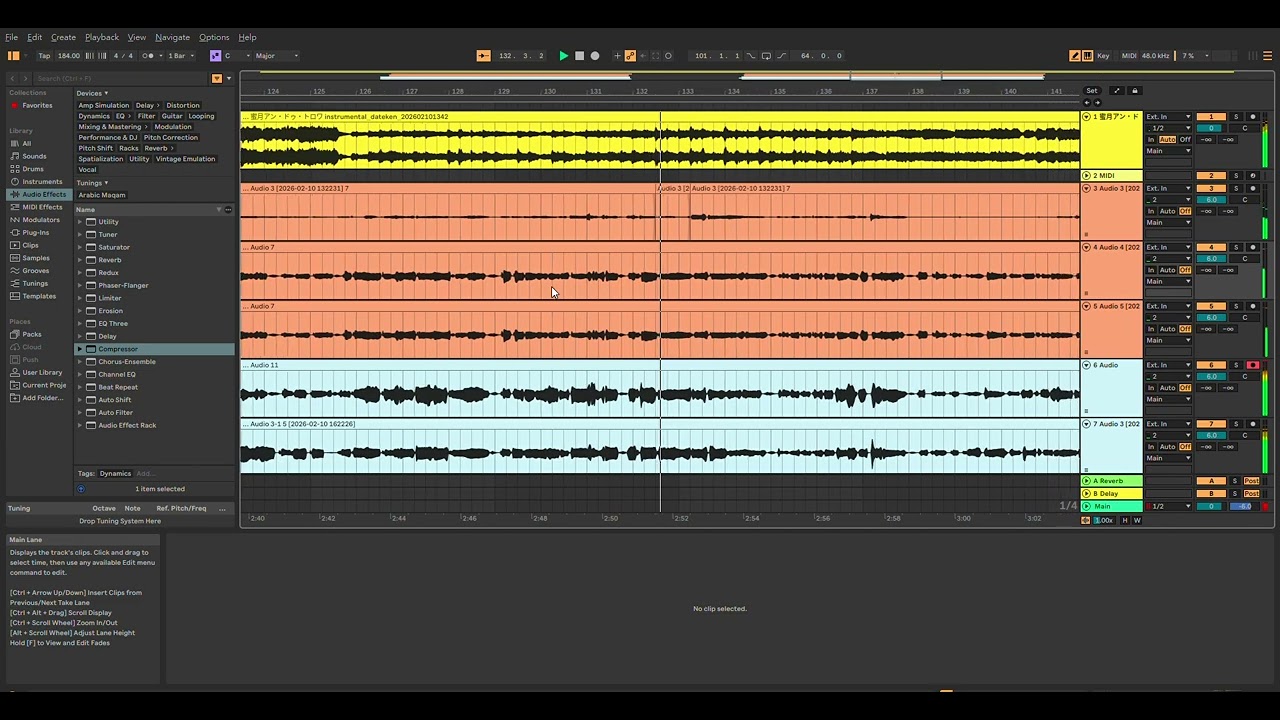The height and width of the screenshot is (720, 1280).
Task: Click the Set locator button
Action: pyautogui.click(x=1092, y=91)
